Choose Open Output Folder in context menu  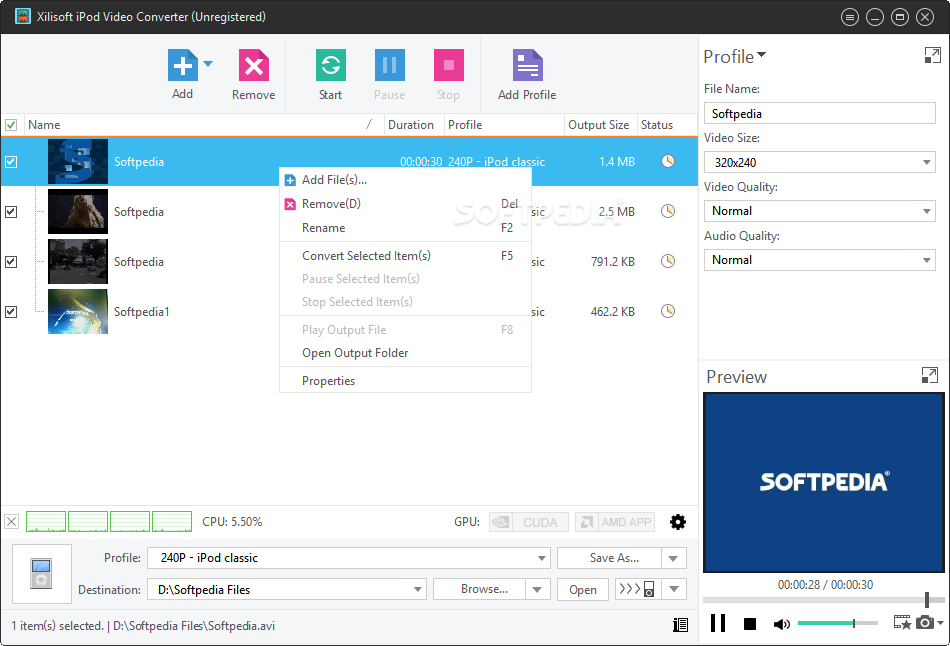[x=405, y=353]
